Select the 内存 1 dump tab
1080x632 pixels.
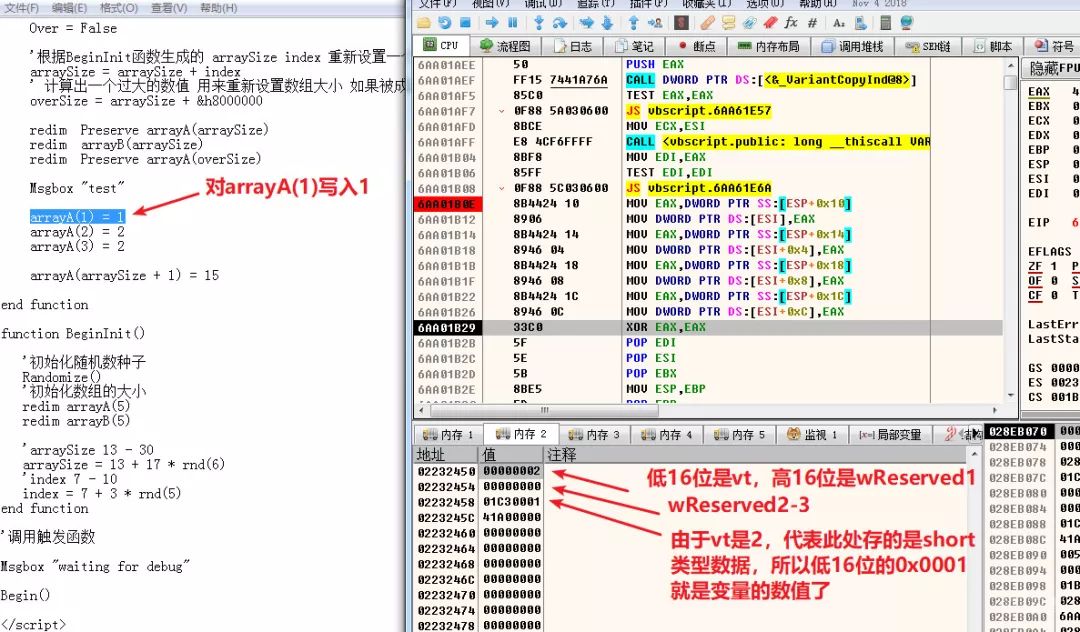448,434
